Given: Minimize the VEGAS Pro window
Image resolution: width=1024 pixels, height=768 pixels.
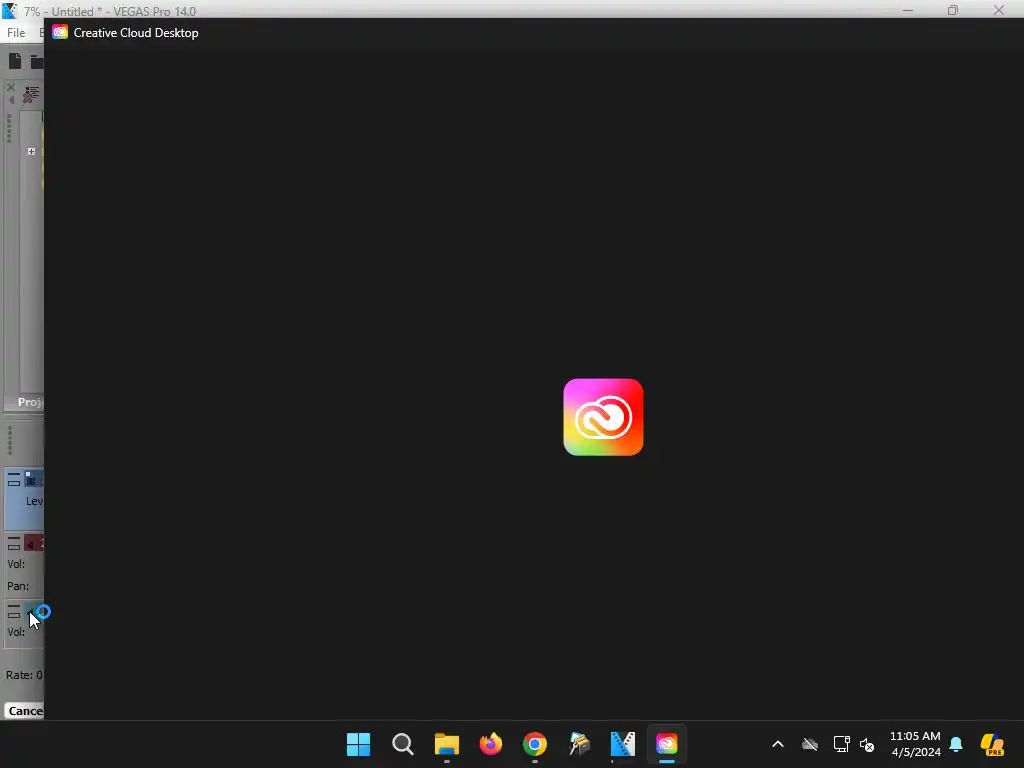Looking at the screenshot, I should point(908,10).
